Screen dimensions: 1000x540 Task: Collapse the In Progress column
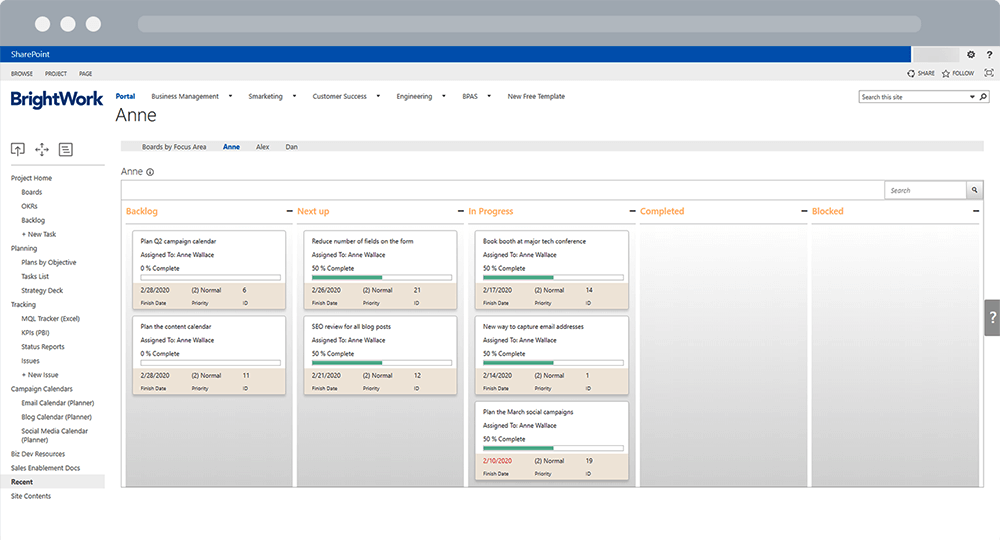632,212
